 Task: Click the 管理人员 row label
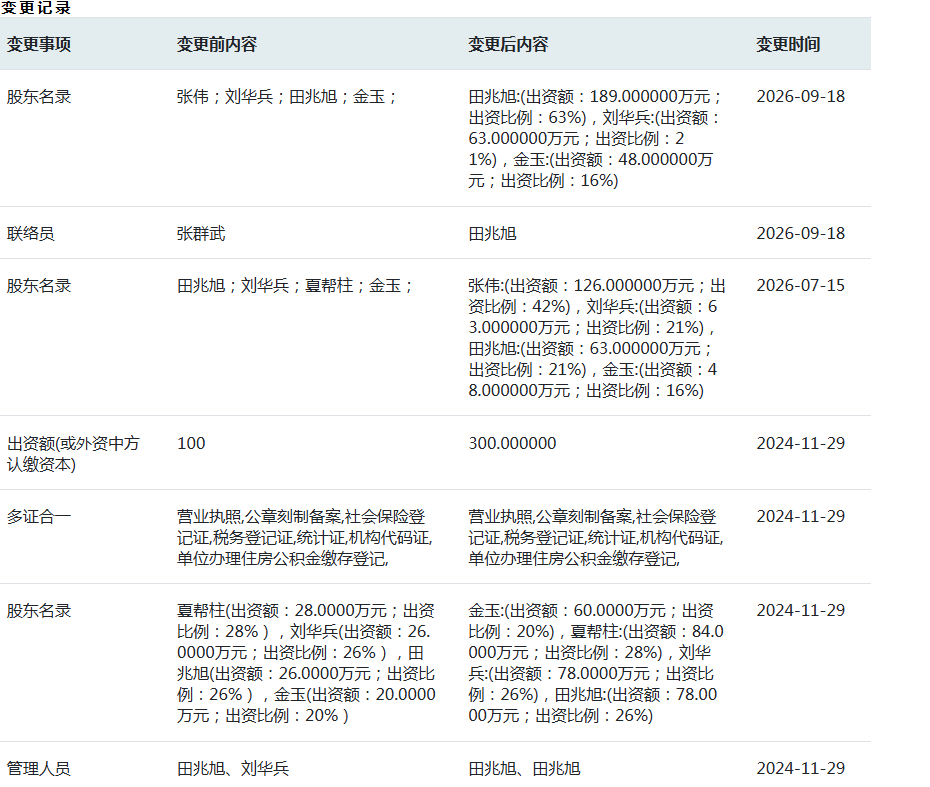[39, 769]
